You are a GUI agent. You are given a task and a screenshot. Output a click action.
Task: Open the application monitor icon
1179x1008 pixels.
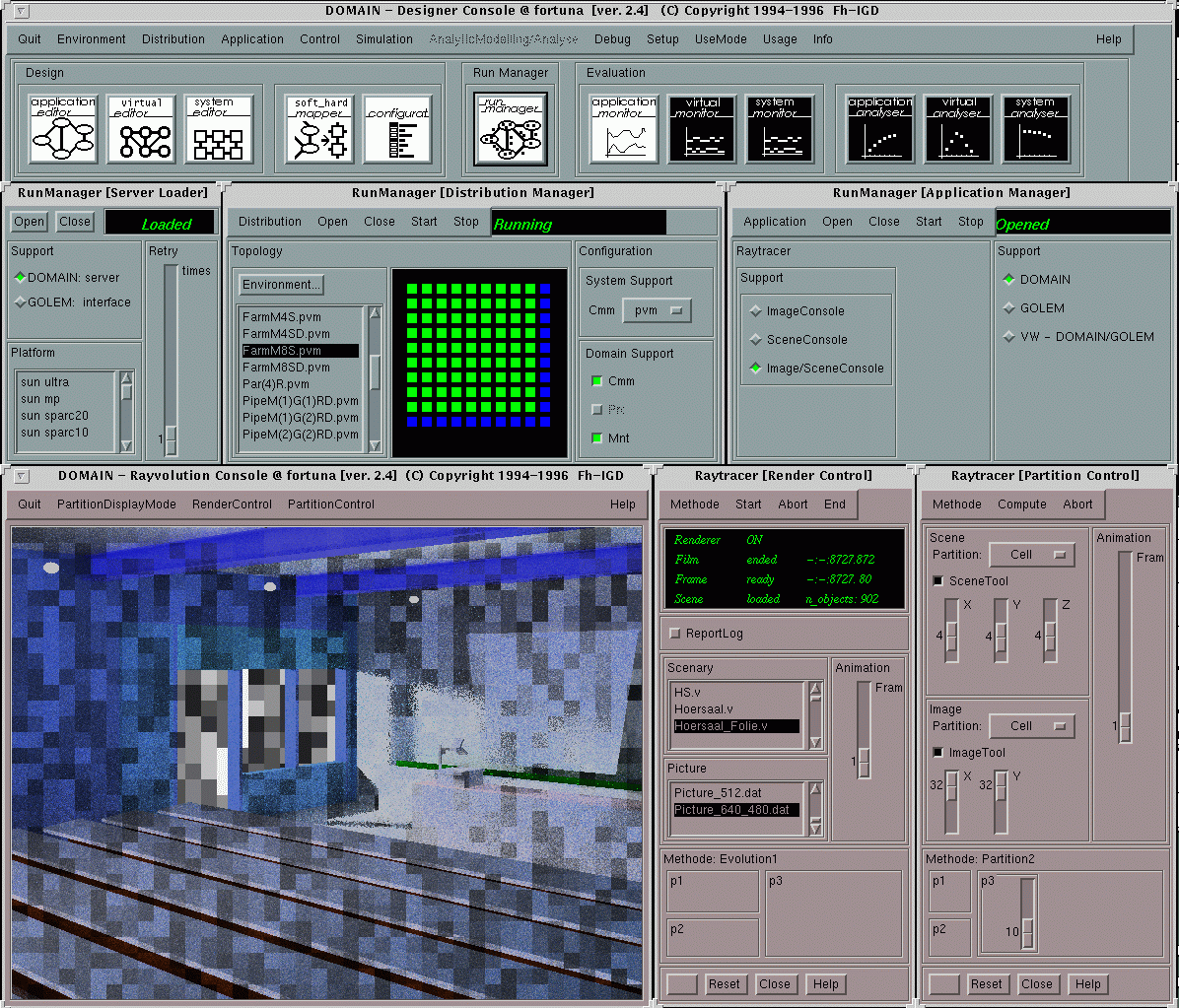pyautogui.click(x=624, y=129)
